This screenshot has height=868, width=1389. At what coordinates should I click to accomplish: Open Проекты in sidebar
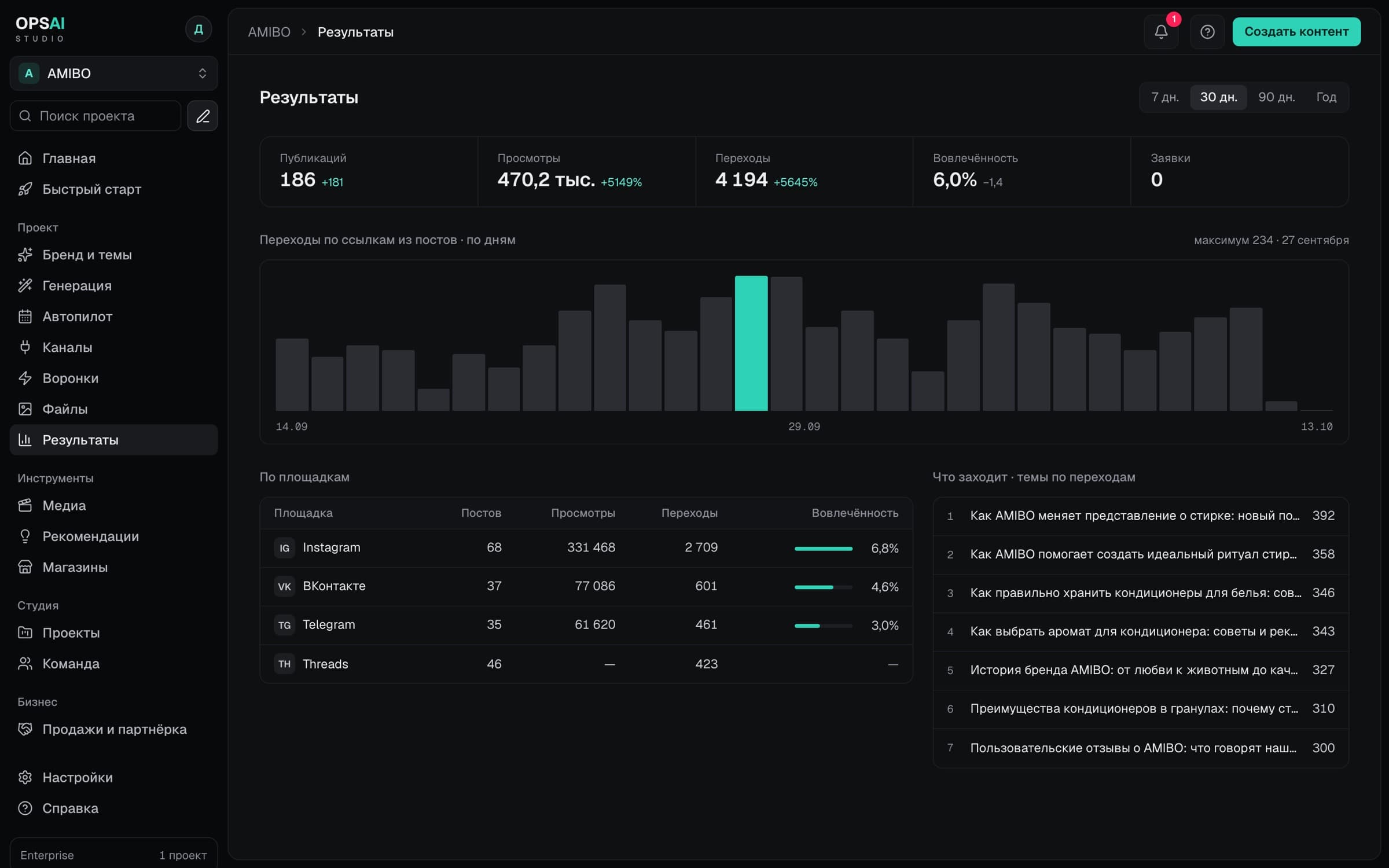click(114, 632)
